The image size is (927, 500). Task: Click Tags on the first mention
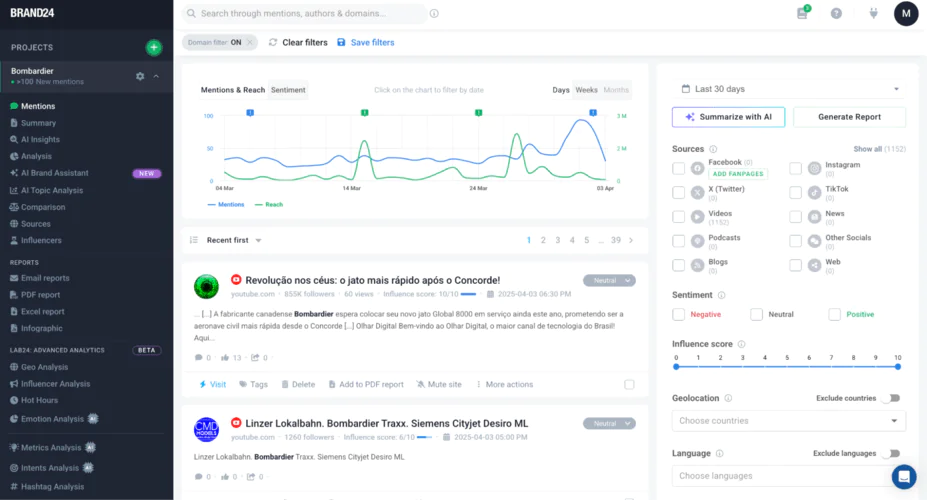click(x=253, y=385)
